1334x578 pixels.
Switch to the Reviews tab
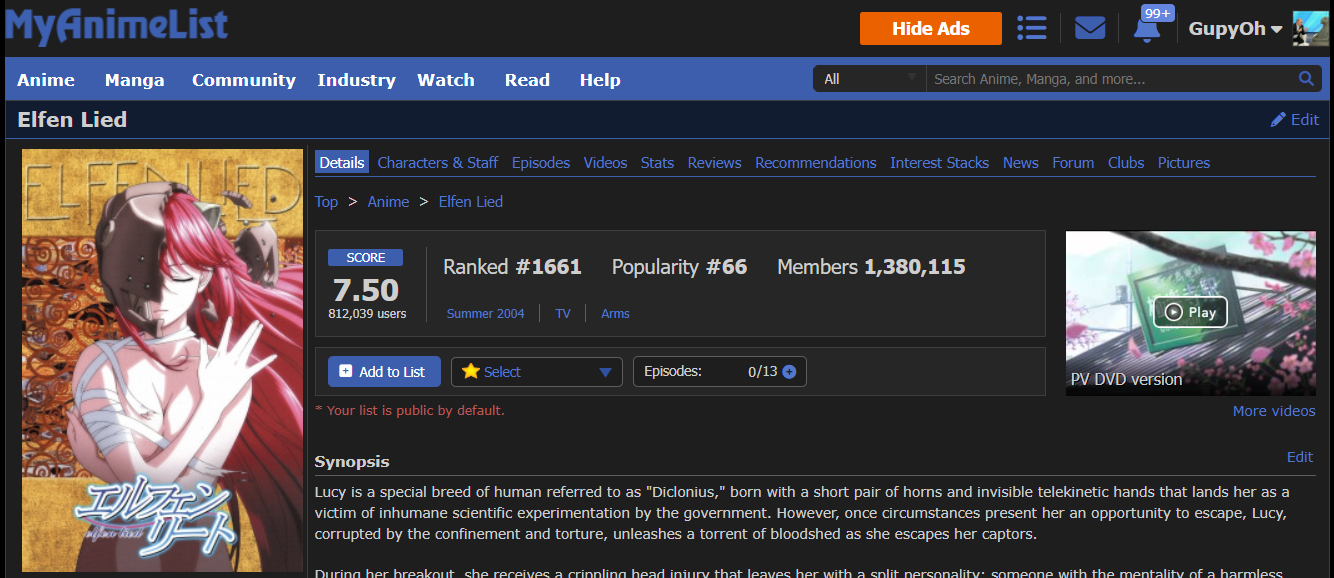click(x=715, y=162)
